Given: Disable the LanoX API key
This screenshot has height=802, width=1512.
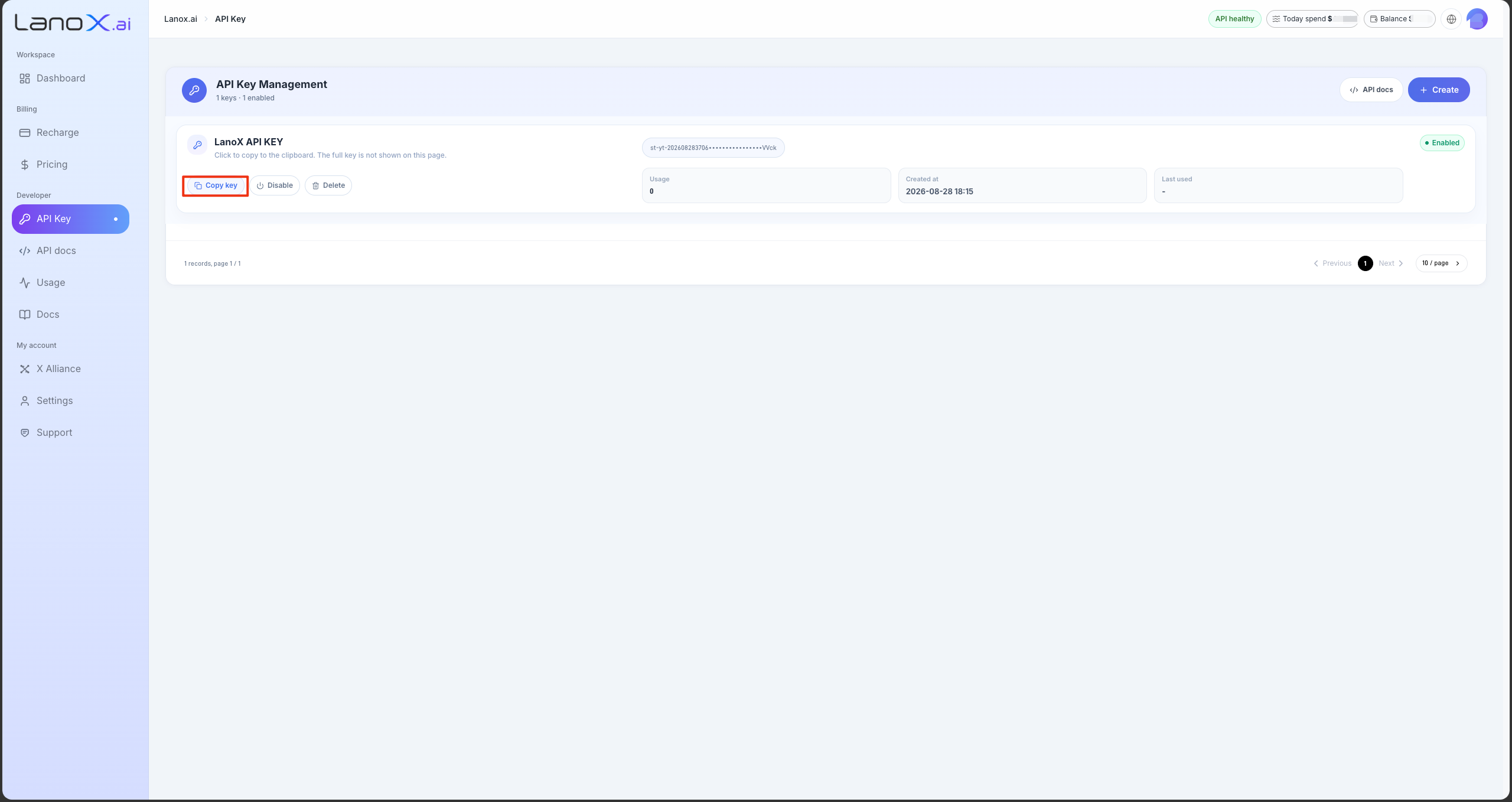Looking at the screenshot, I should click(x=275, y=185).
